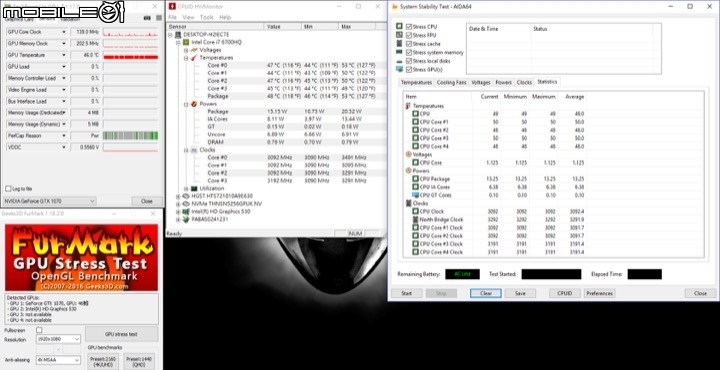Click the AIDA64 Powers icon in statistics list

tap(409, 171)
